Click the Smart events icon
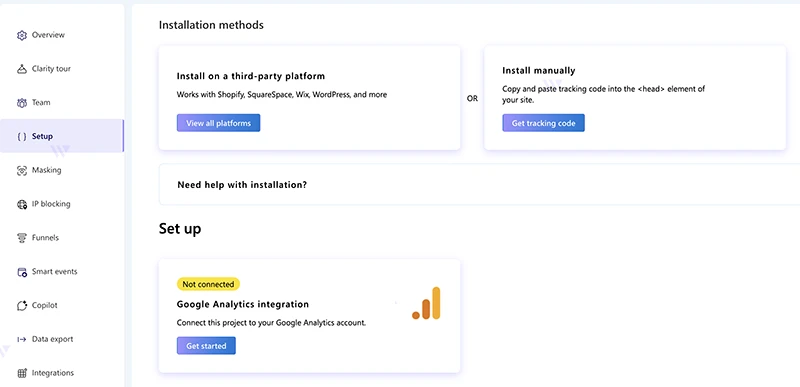 [21, 272]
